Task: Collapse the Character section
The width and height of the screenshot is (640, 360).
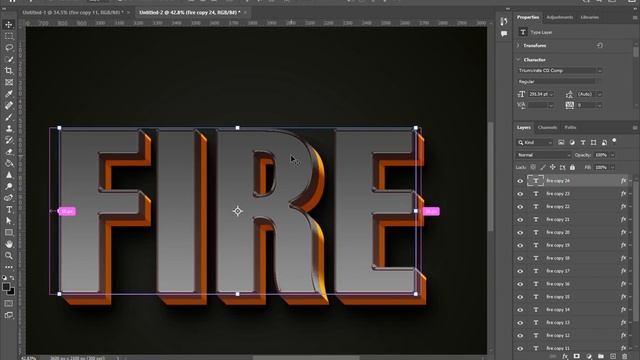Action: click(518, 60)
